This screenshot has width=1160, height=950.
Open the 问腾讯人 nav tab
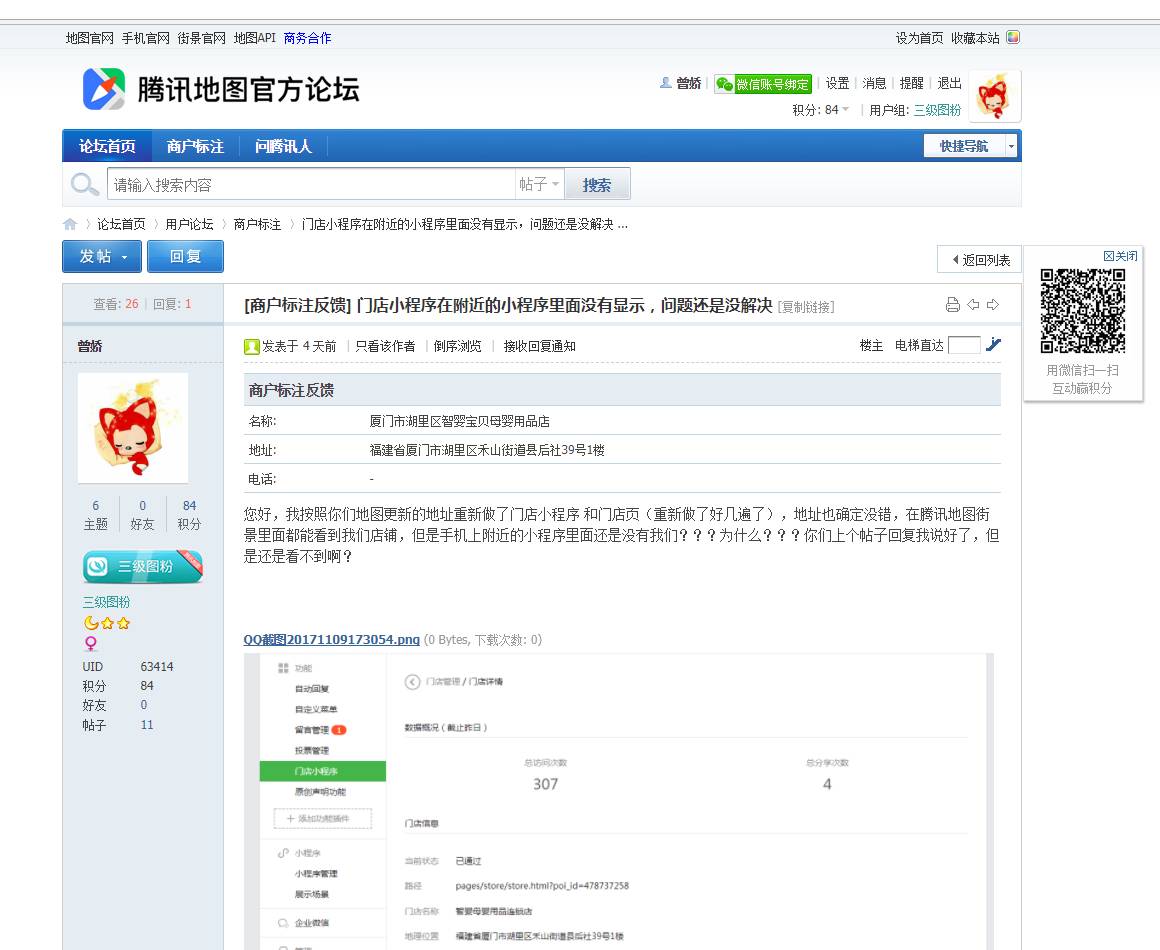[x=283, y=146]
